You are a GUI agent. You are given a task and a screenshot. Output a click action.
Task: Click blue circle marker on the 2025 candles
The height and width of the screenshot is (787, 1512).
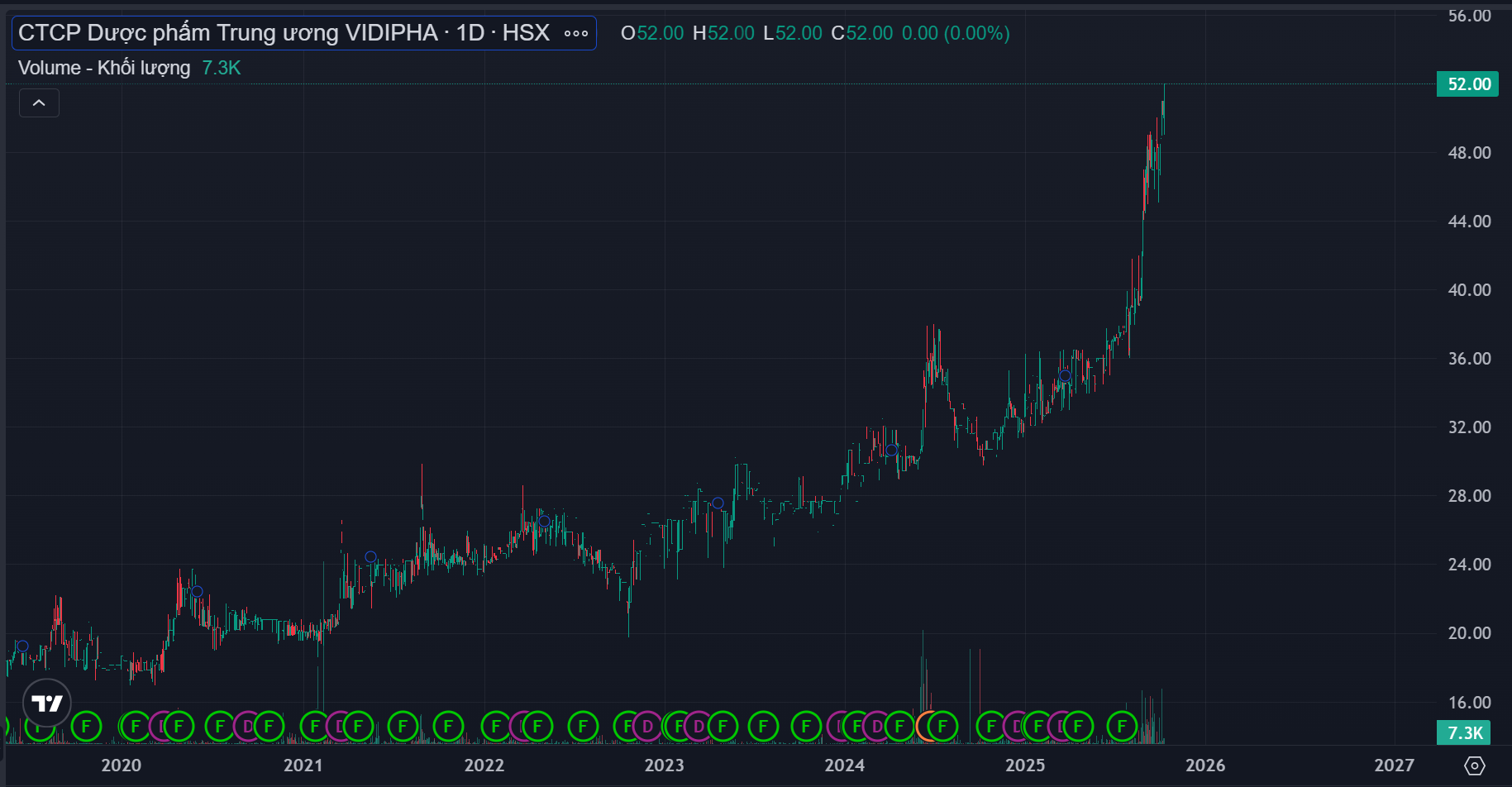(1065, 376)
